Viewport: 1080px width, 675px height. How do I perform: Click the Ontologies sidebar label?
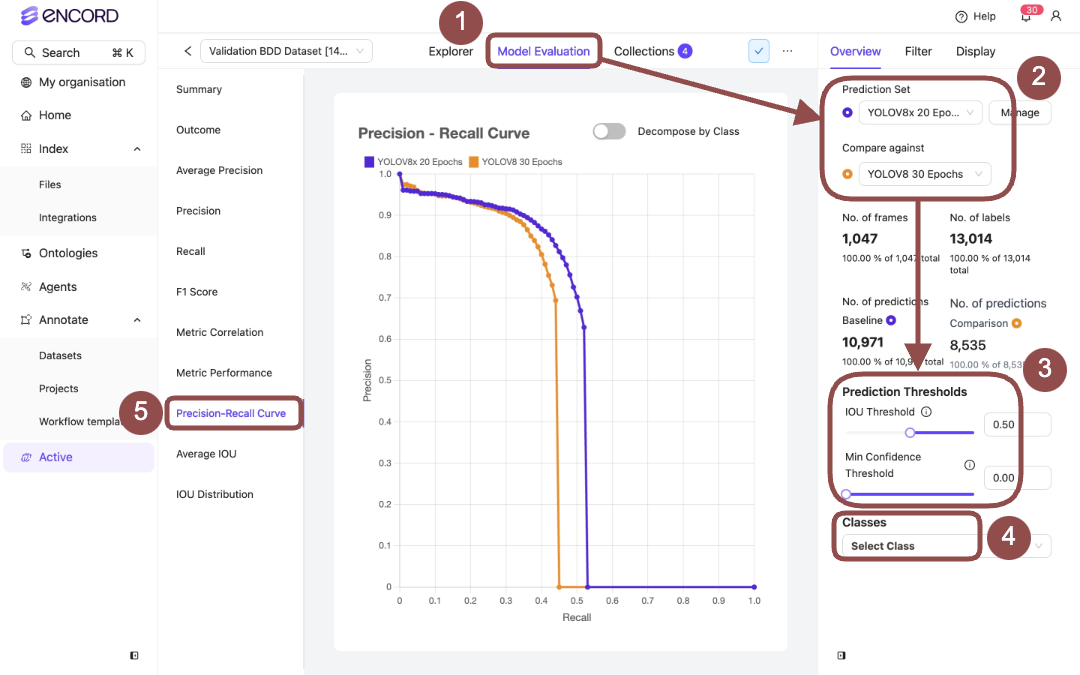[68, 253]
